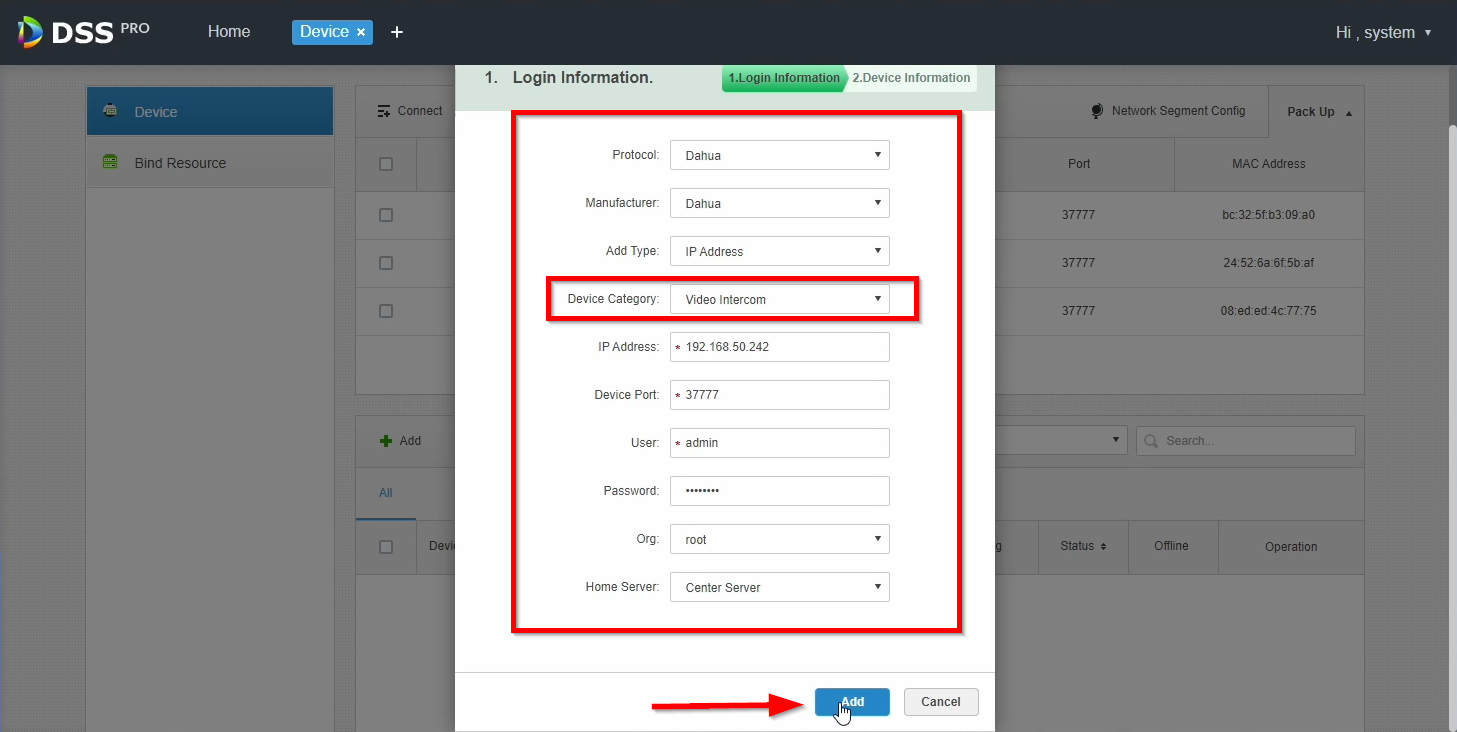Select Device in the left sidebar

click(209, 111)
